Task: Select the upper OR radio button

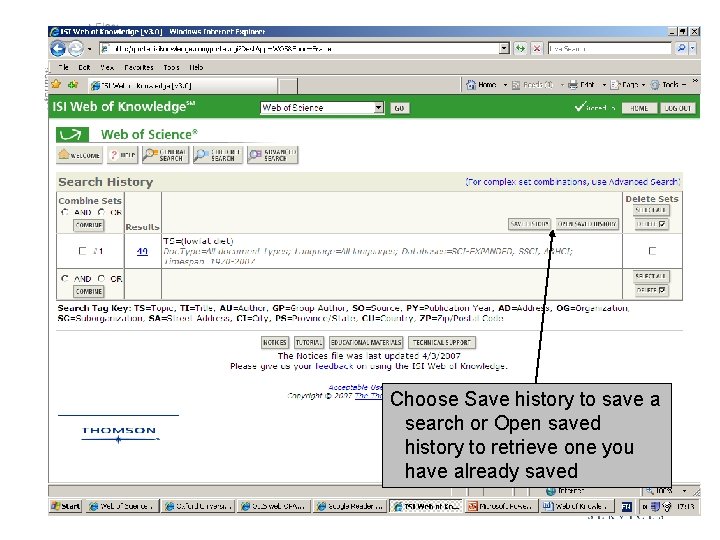Action: (101, 212)
